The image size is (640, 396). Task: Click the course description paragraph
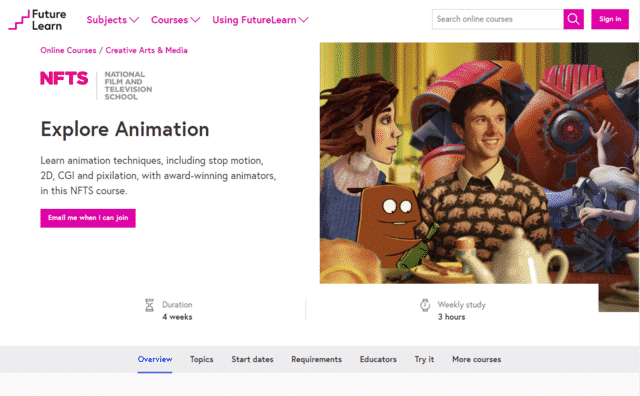tap(158, 176)
